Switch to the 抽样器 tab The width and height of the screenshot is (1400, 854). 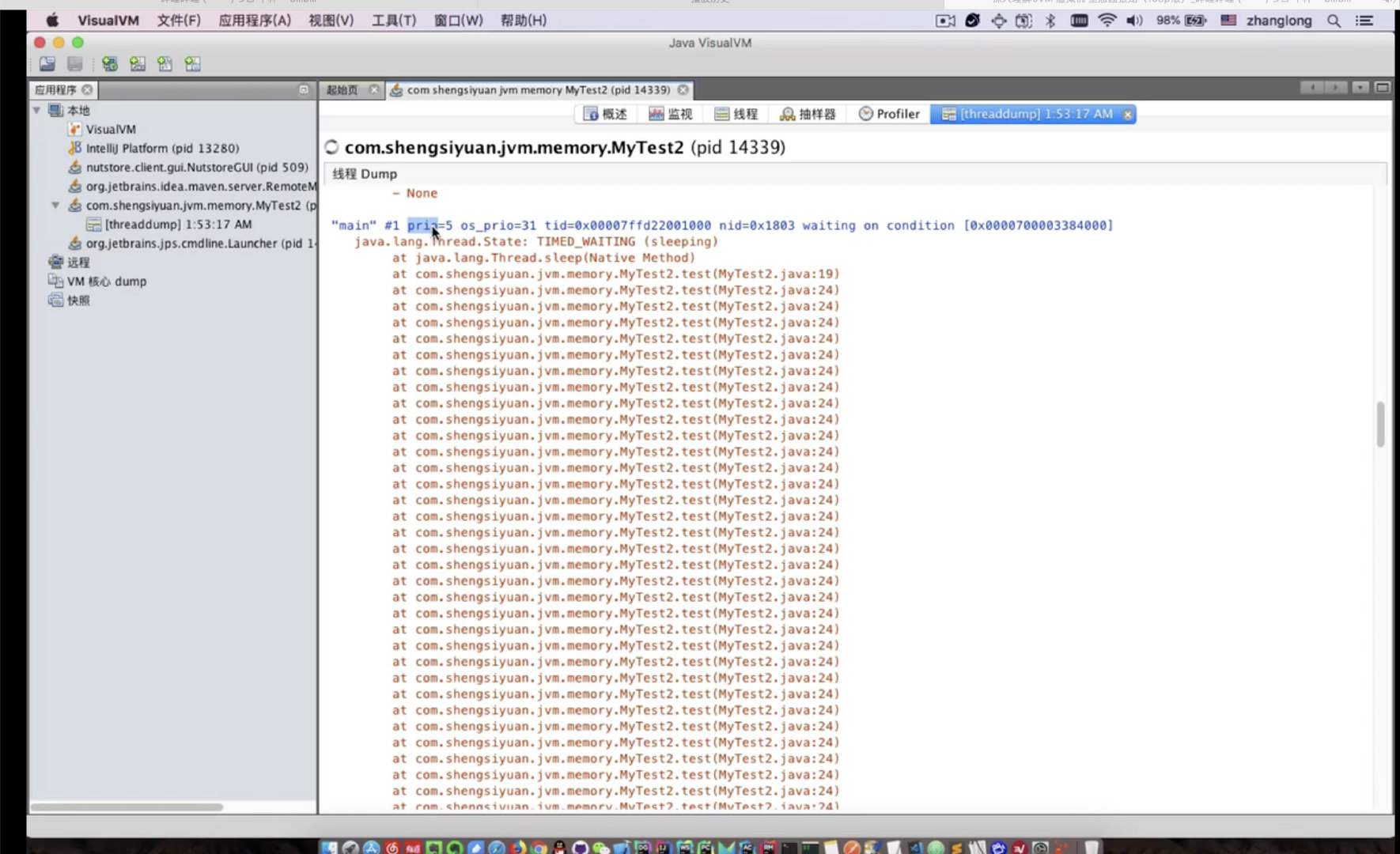pos(808,114)
